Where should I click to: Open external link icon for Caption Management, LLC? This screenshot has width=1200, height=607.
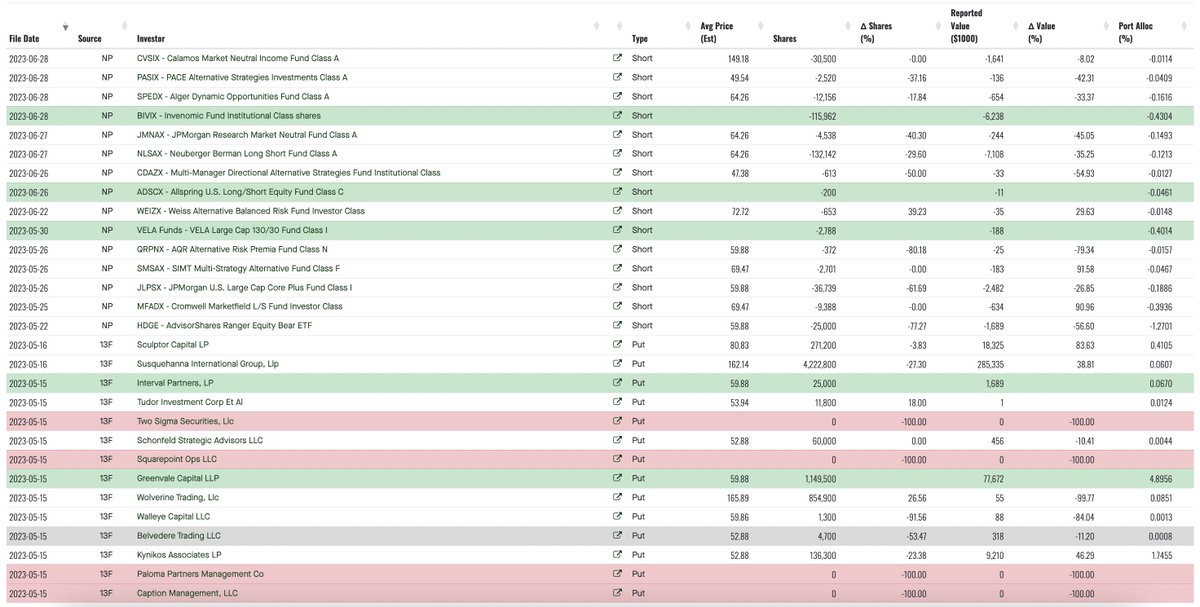coord(617,593)
